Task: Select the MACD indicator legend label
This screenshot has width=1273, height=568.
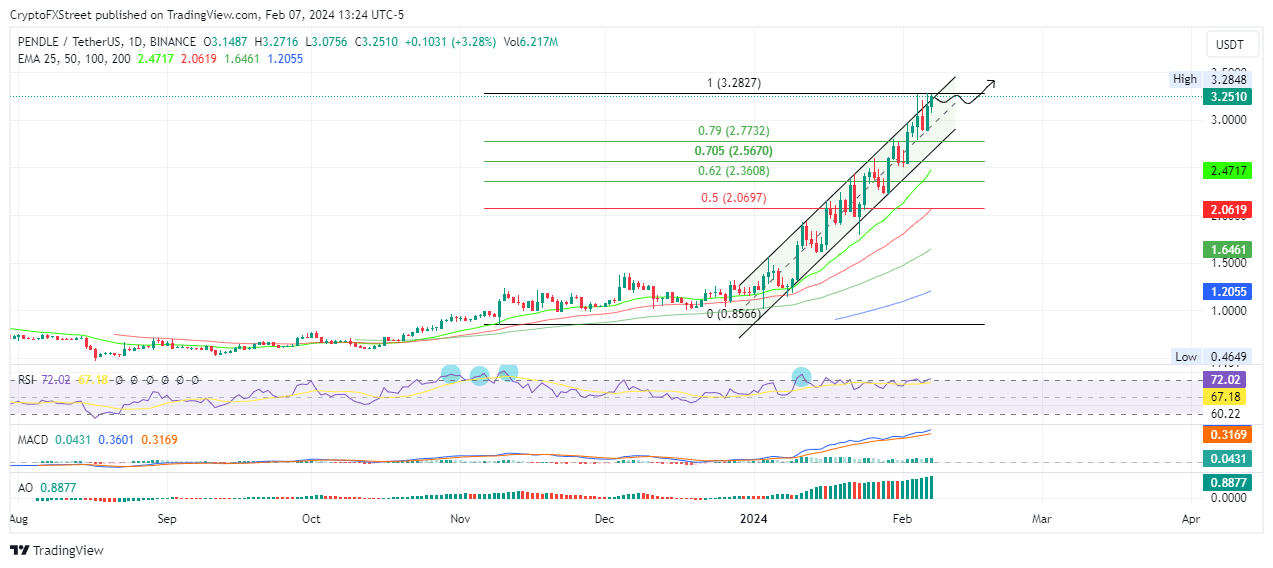Action: click(x=28, y=440)
